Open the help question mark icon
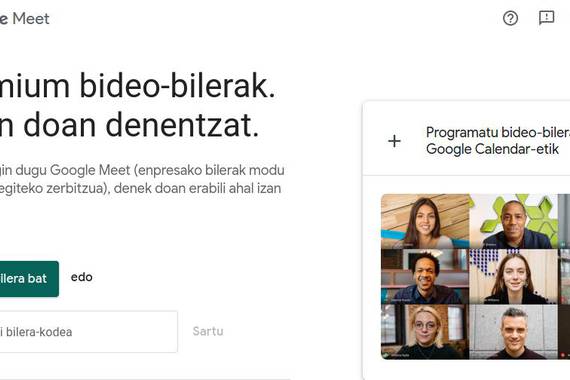The image size is (570, 380). coord(510,18)
